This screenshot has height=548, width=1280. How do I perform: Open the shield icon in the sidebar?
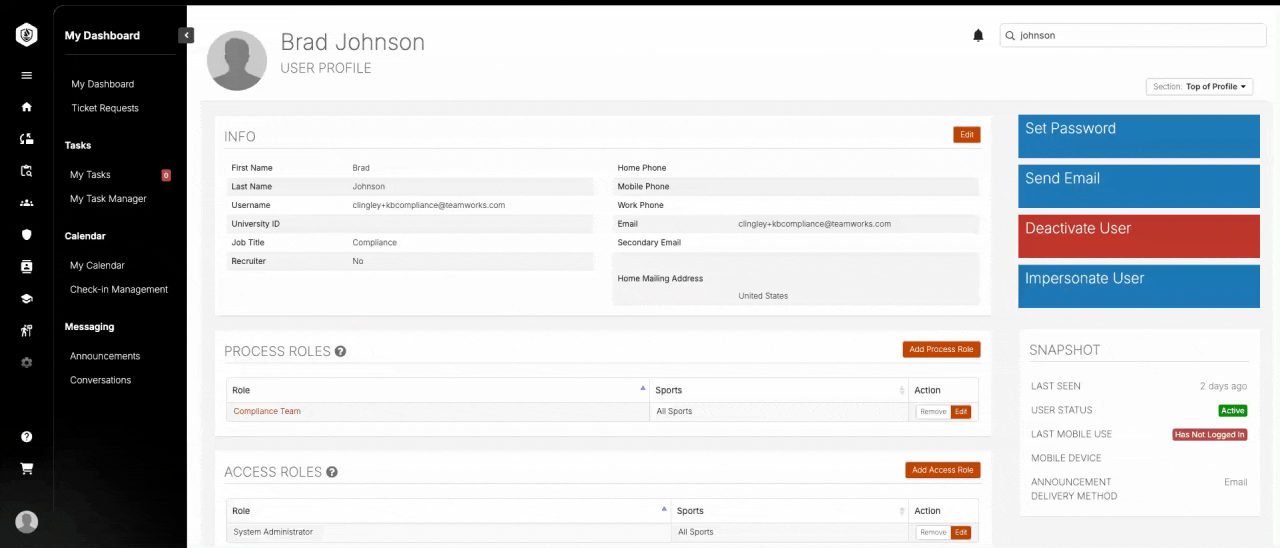(27, 235)
